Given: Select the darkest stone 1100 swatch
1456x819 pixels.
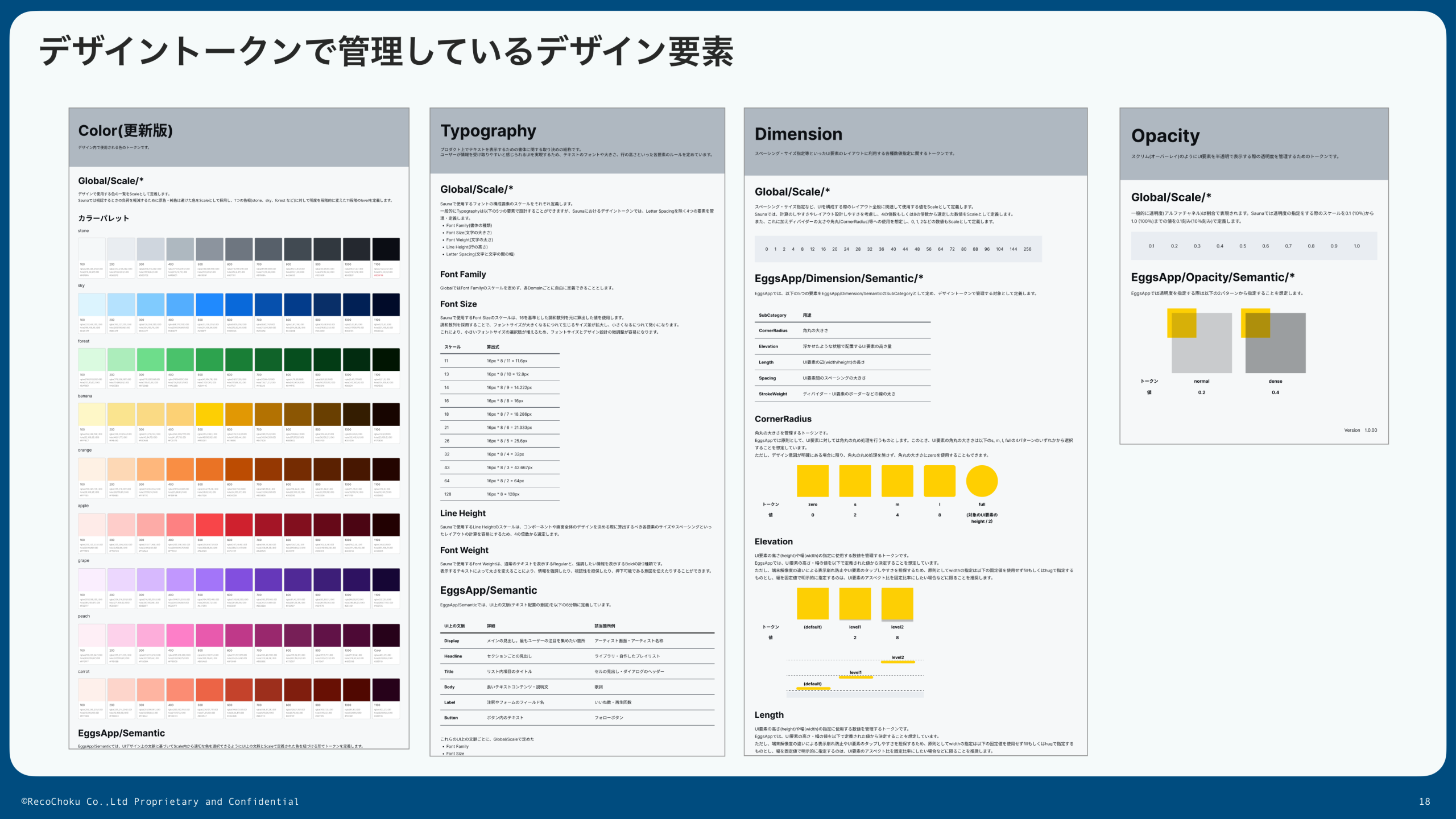Looking at the screenshot, I should (387, 250).
